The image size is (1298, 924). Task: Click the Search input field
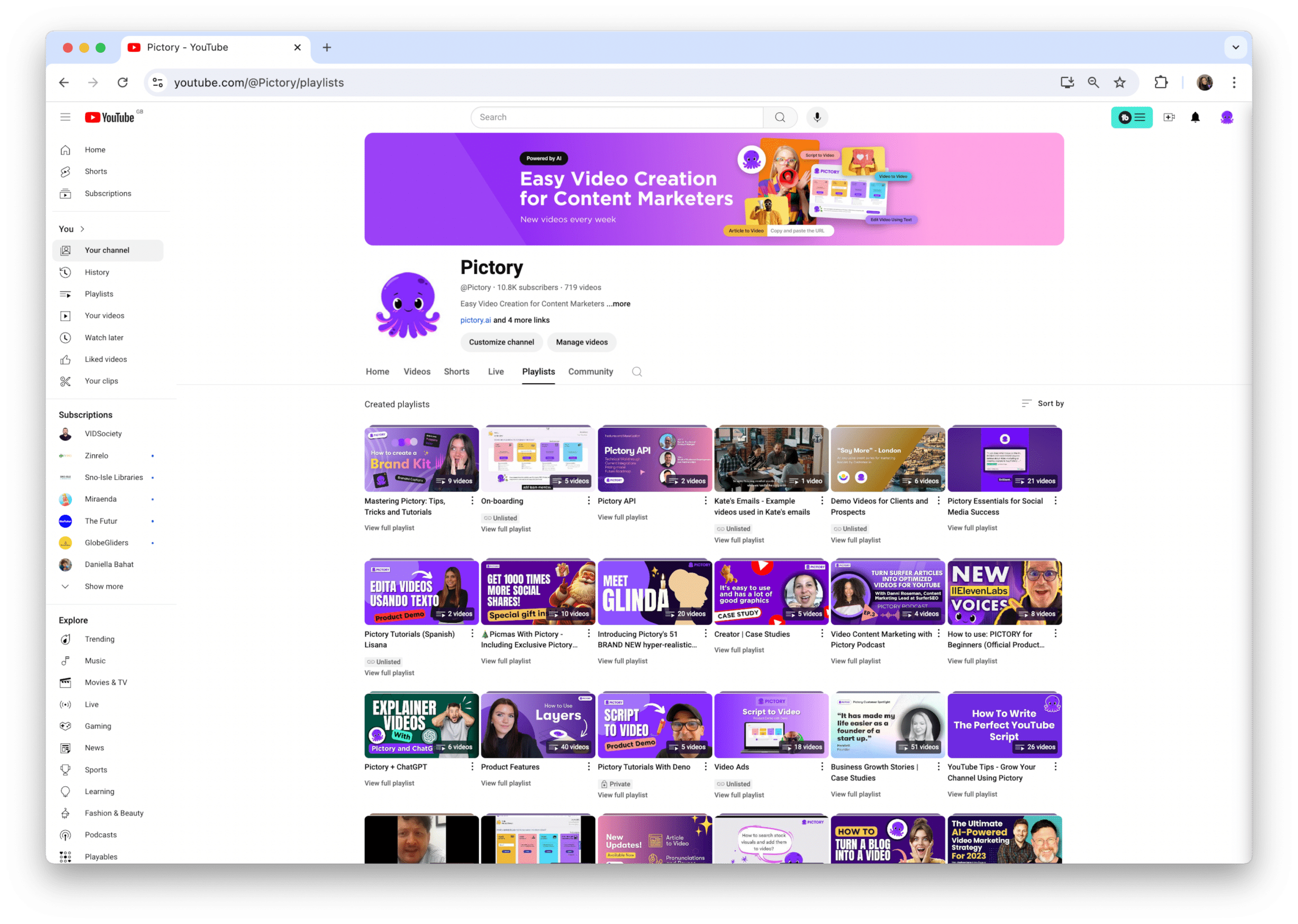[x=617, y=117]
